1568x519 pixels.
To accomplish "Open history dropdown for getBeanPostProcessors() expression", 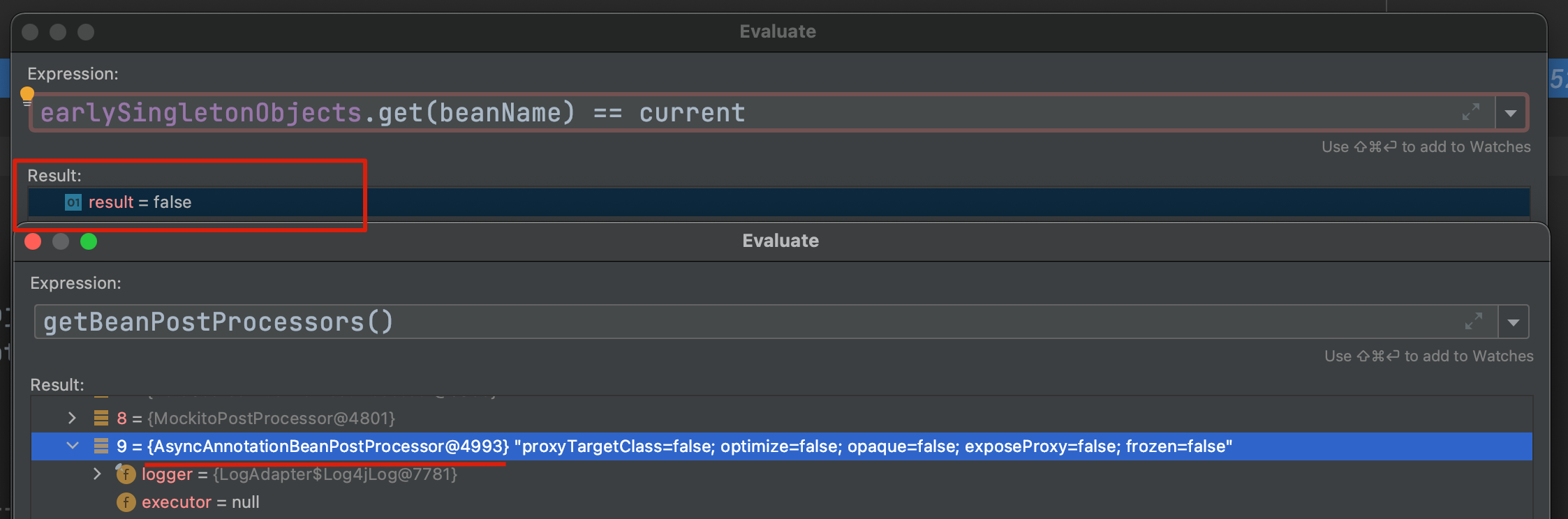I will point(1514,322).
